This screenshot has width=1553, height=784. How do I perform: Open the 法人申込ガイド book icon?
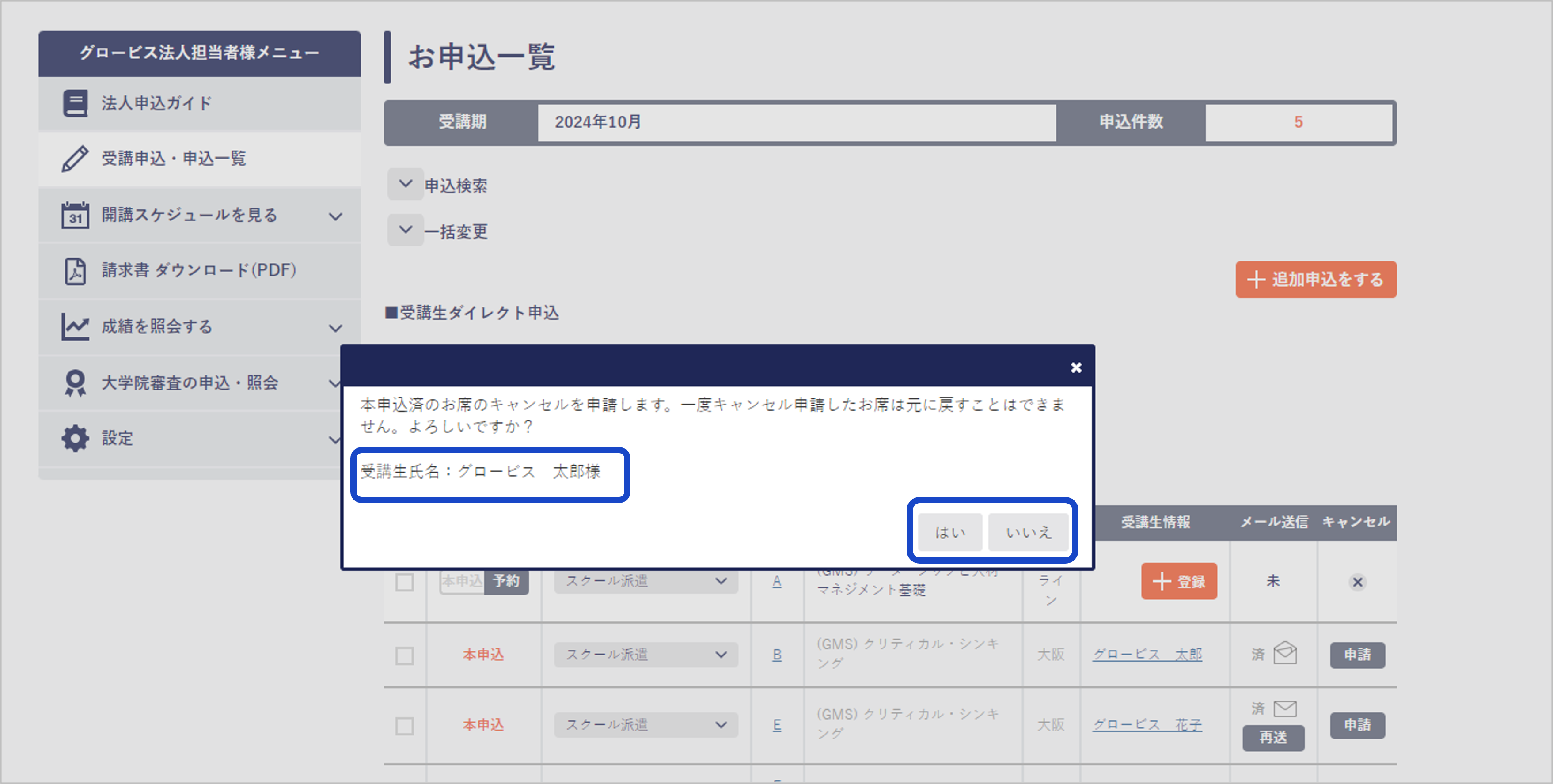(75, 103)
